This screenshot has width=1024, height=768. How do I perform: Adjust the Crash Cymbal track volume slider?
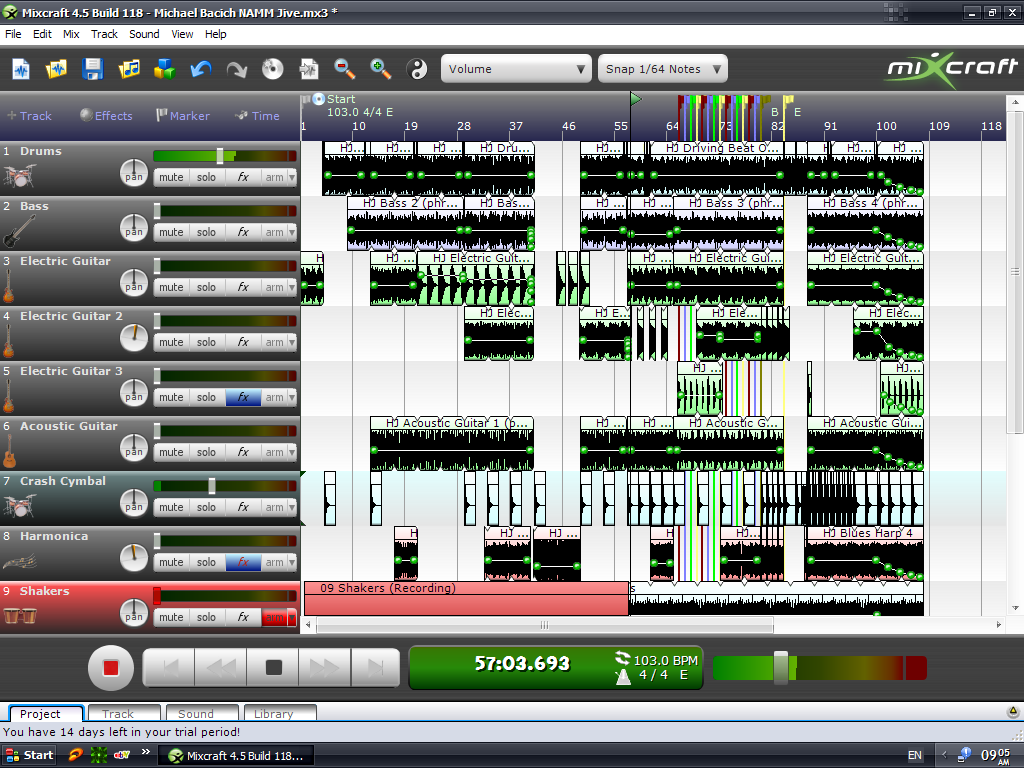pyautogui.click(x=212, y=485)
